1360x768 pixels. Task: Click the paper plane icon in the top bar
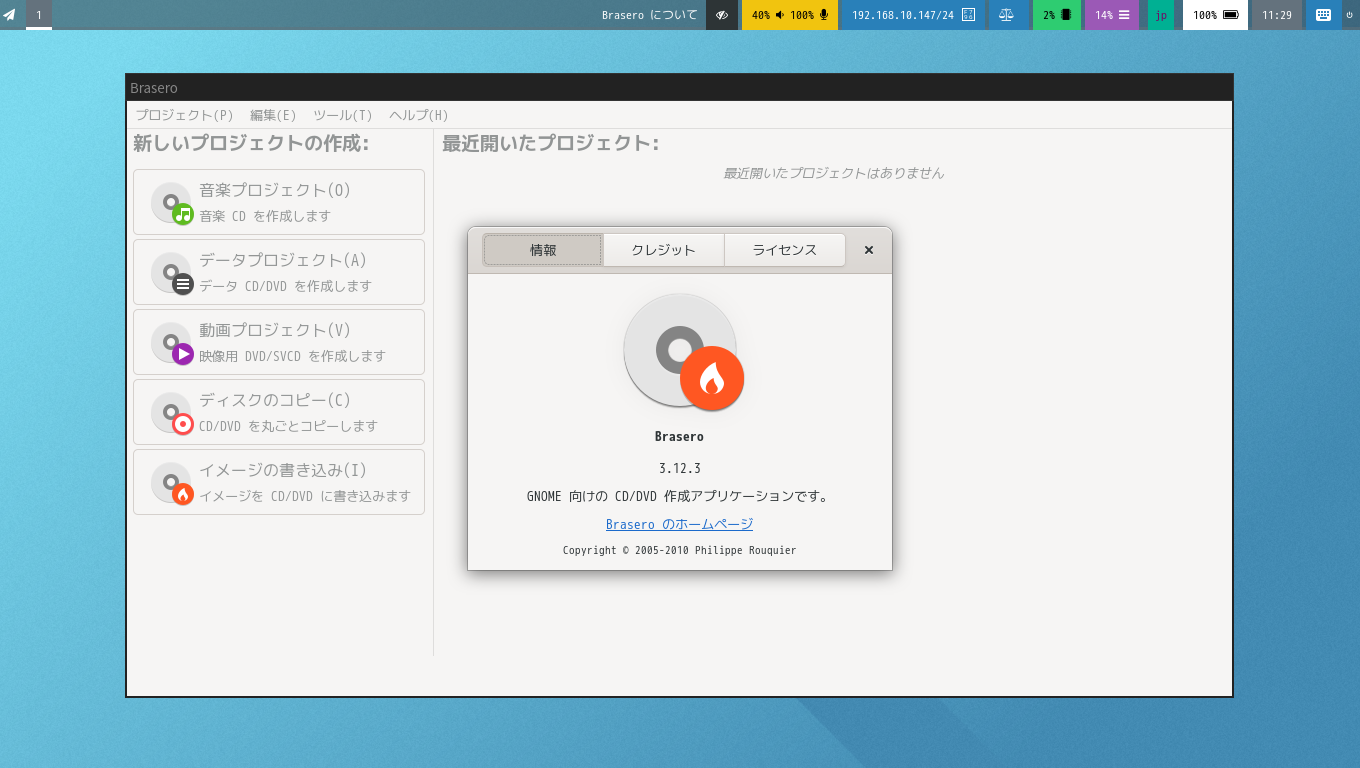click(x=10, y=15)
